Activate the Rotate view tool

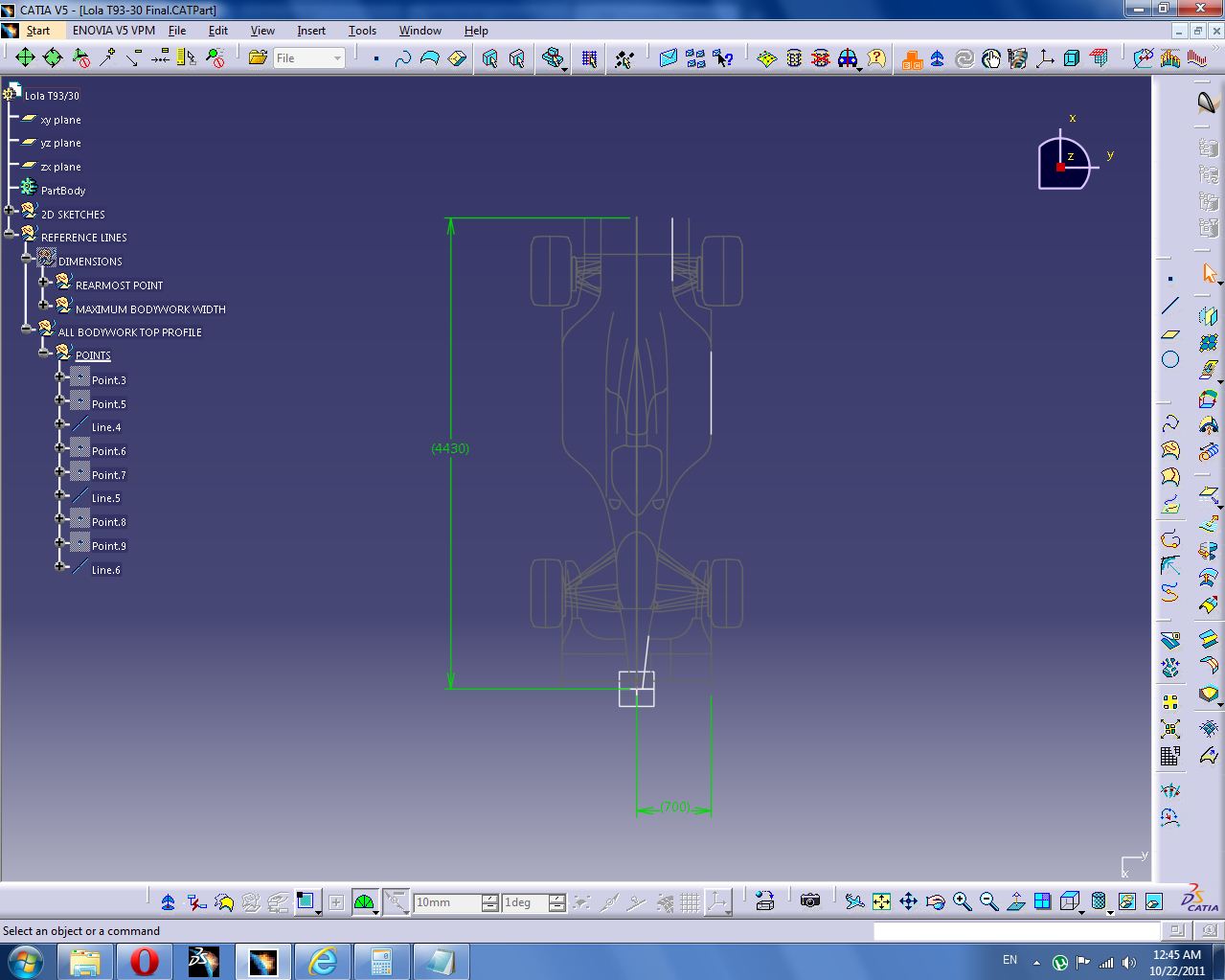pyautogui.click(x=936, y=900)
